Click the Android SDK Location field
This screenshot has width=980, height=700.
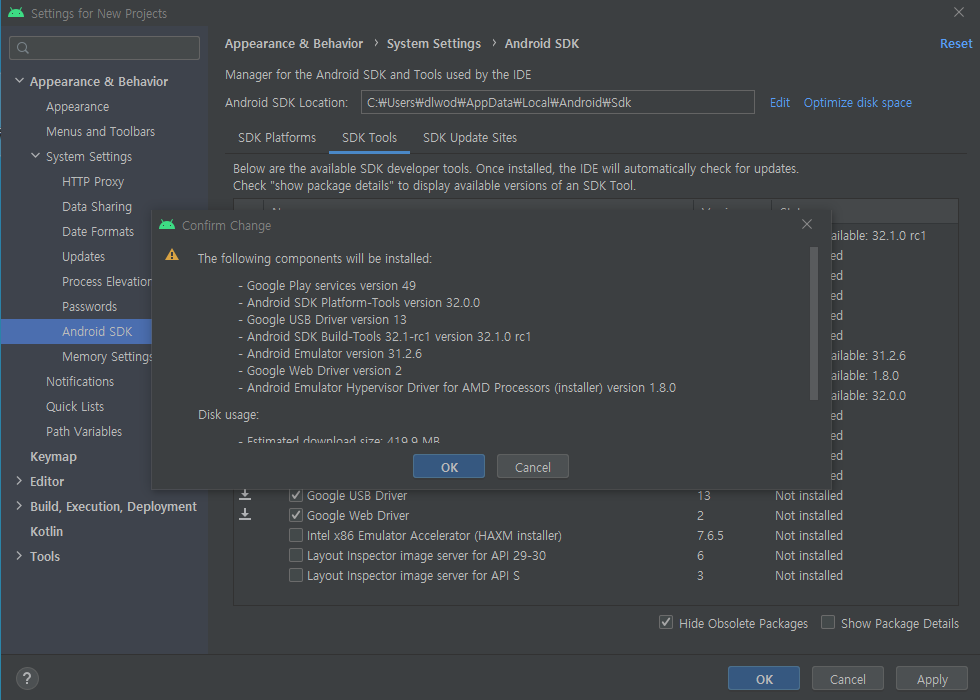pyautogui.click(x=558, y=102)
